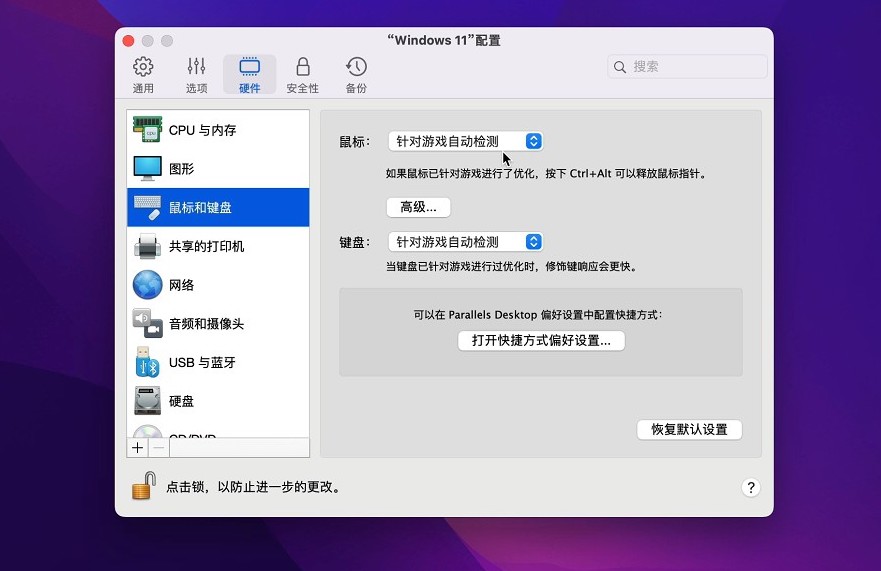Switch to the 选项 options tab
881x571 pixels.
coord(196,75)
